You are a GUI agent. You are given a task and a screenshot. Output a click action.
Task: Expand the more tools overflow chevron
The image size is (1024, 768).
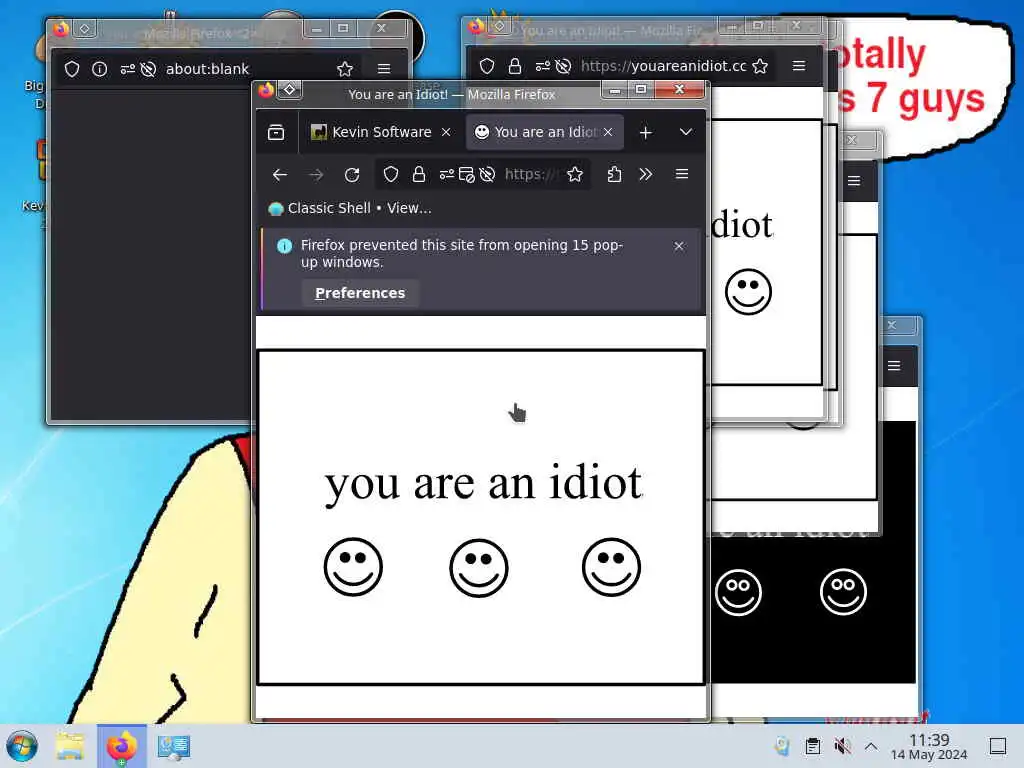[645, 174]
